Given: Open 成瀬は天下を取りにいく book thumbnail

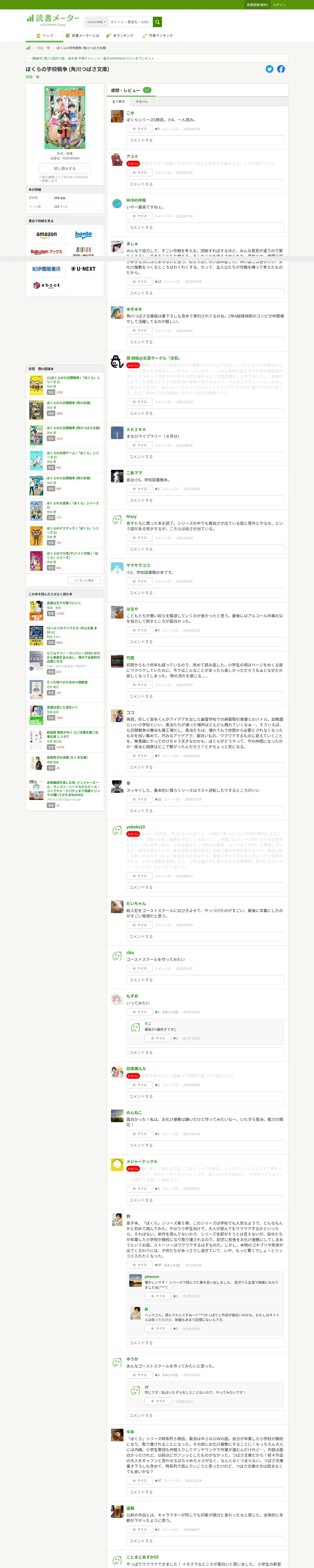Looking at the screenshot, I should click(x=37, y=610).
